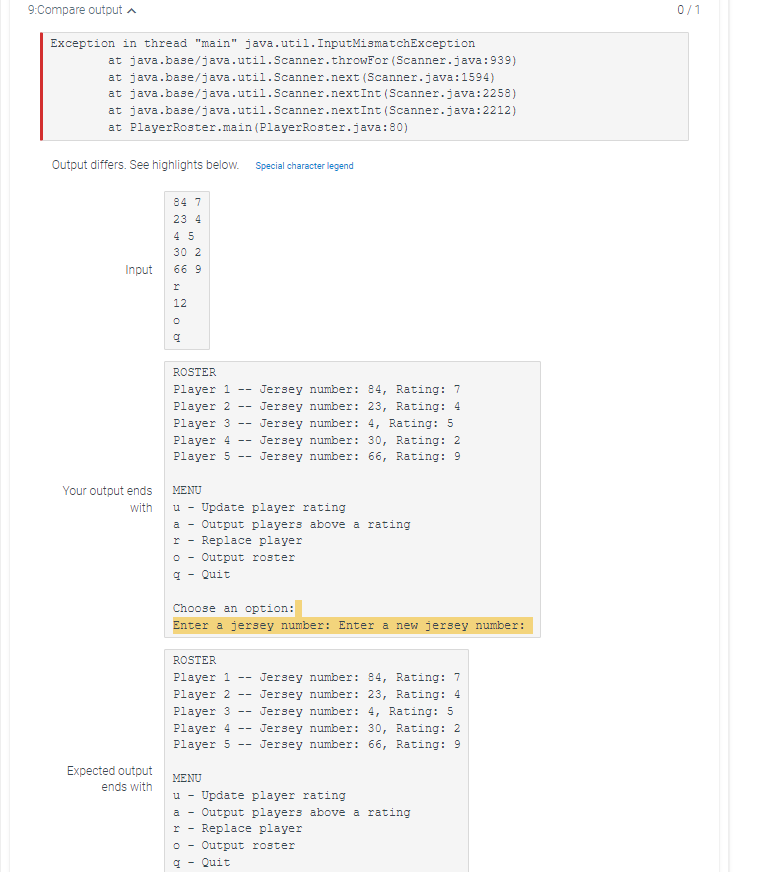Click MENU heading in expected output
The height and width of the screenshot is (872, 770).
click(187, 778)
